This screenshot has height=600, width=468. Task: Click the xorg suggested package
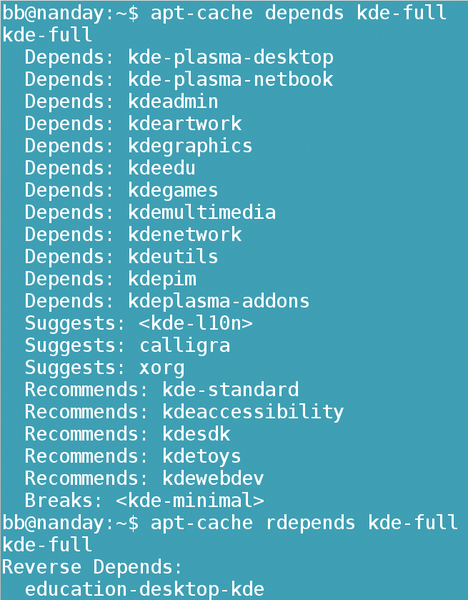tap(162, 368)
